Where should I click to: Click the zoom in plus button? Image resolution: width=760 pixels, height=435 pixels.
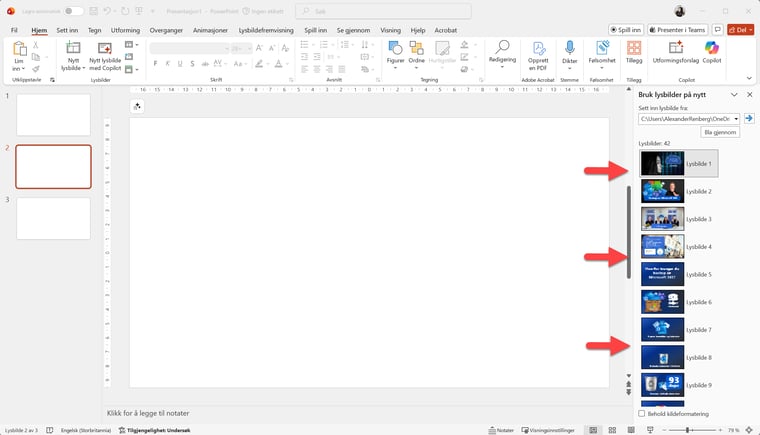[720, 430]
